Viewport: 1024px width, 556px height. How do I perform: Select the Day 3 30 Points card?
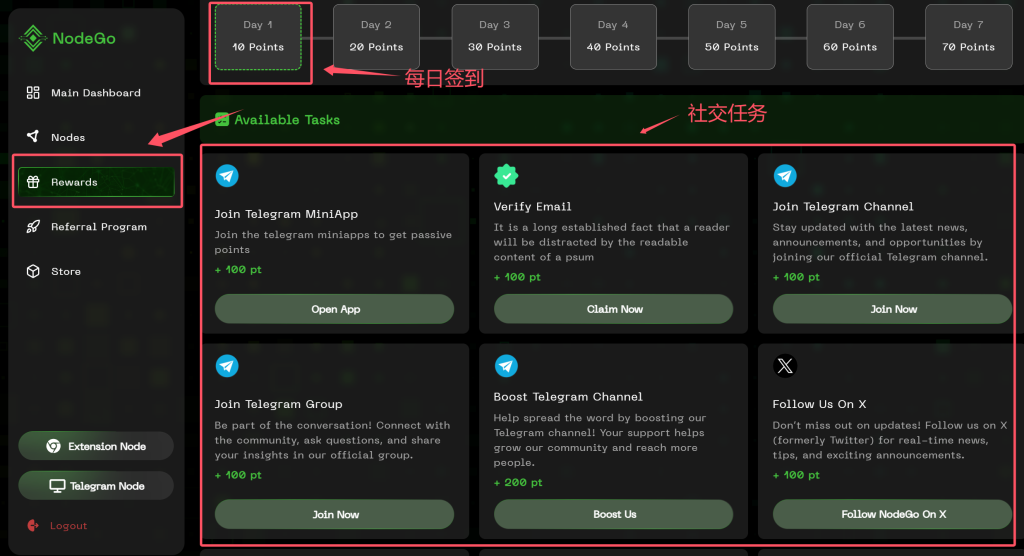click(x=495, y=37)
